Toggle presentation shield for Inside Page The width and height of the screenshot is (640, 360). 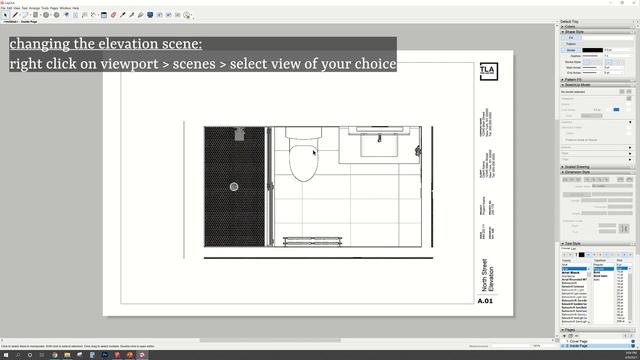tap(633, 346)
